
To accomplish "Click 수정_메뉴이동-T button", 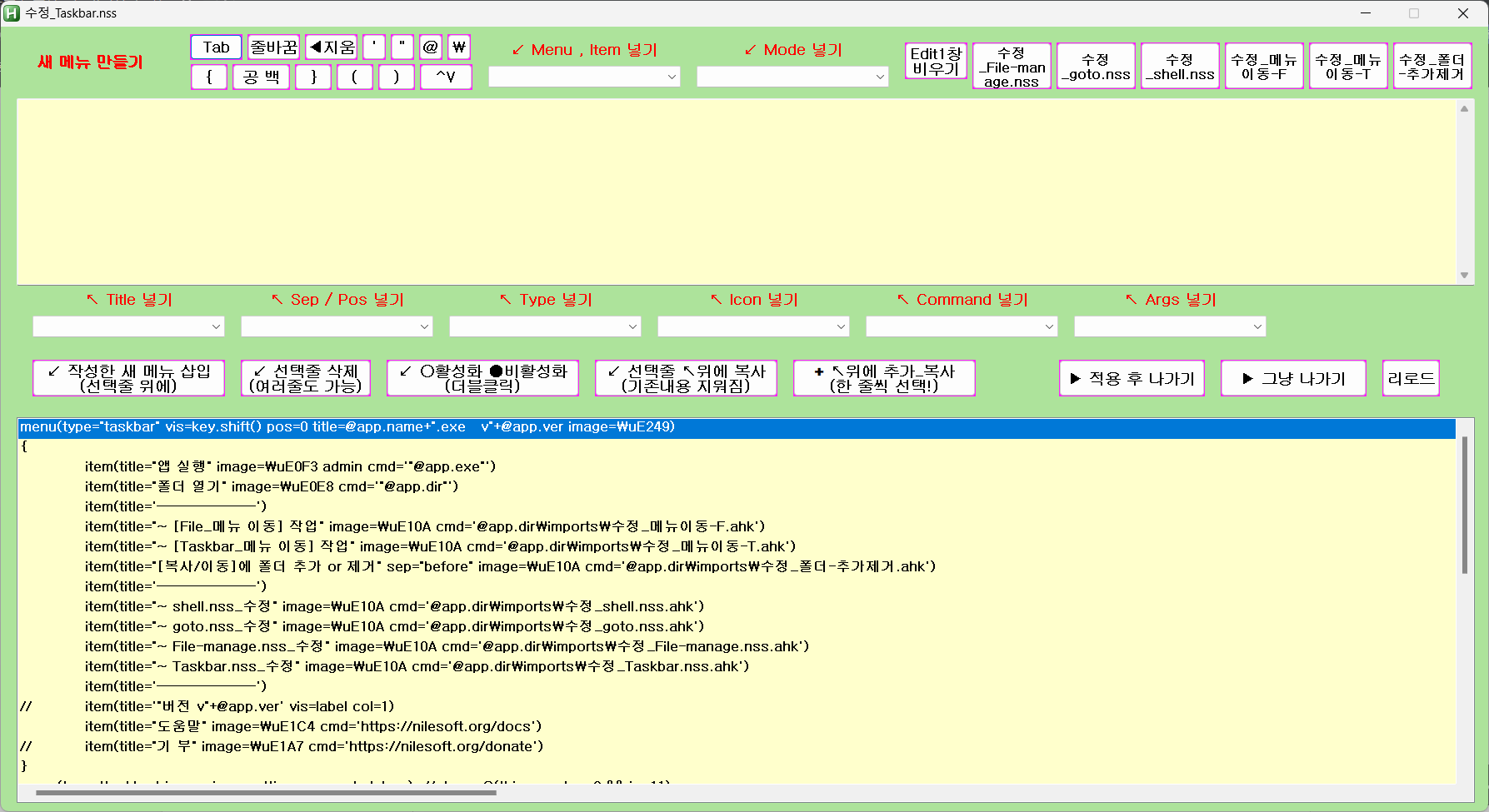I will pos(1348,67).
